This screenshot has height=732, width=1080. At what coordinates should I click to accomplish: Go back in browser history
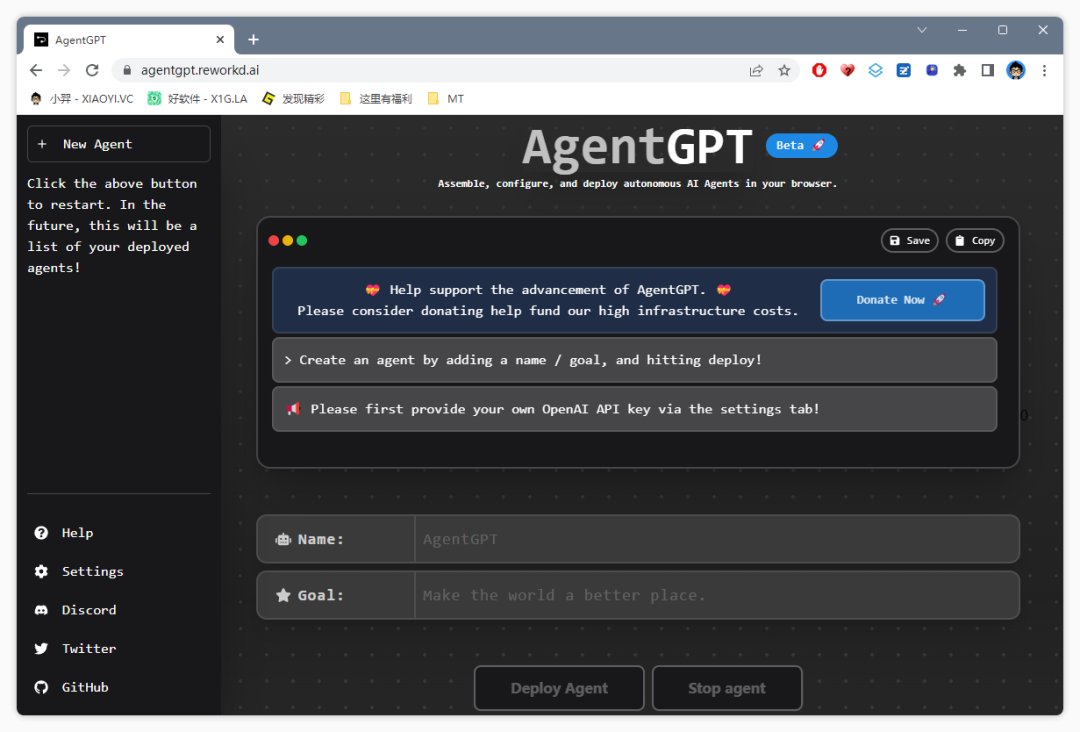pyautogui.click(x=36, y=70)
